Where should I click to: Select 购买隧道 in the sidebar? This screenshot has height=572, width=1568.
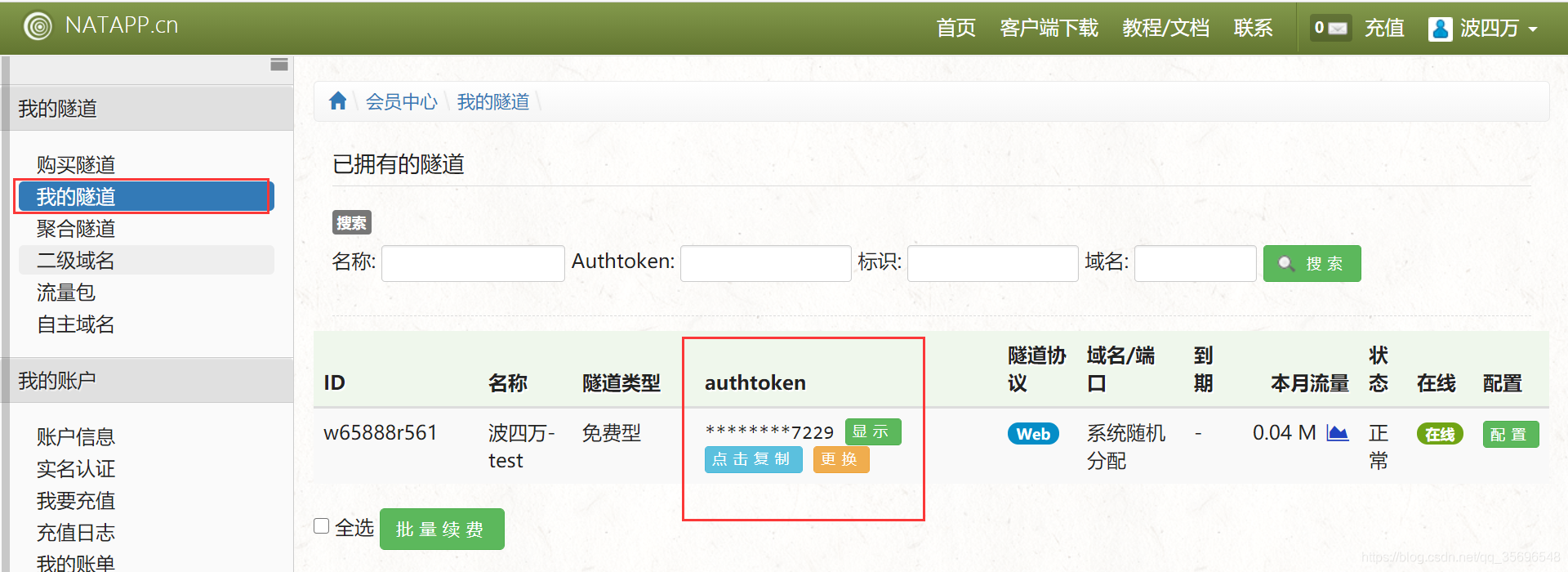tap(76, 165)
